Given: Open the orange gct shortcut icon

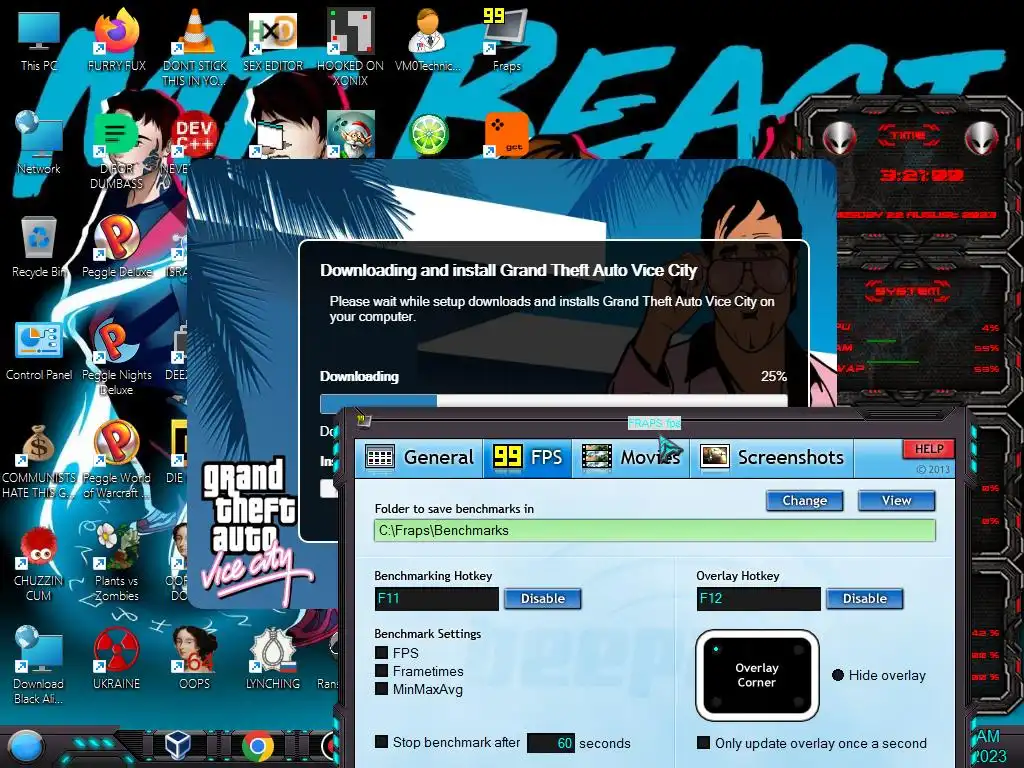Looking at the screenshot, I should (x=506, y=135).
